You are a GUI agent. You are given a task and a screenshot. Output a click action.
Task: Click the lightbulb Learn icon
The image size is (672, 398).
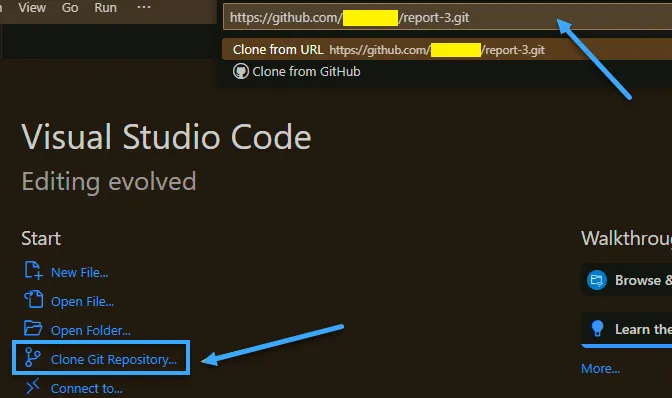click(x=597, y=329)
